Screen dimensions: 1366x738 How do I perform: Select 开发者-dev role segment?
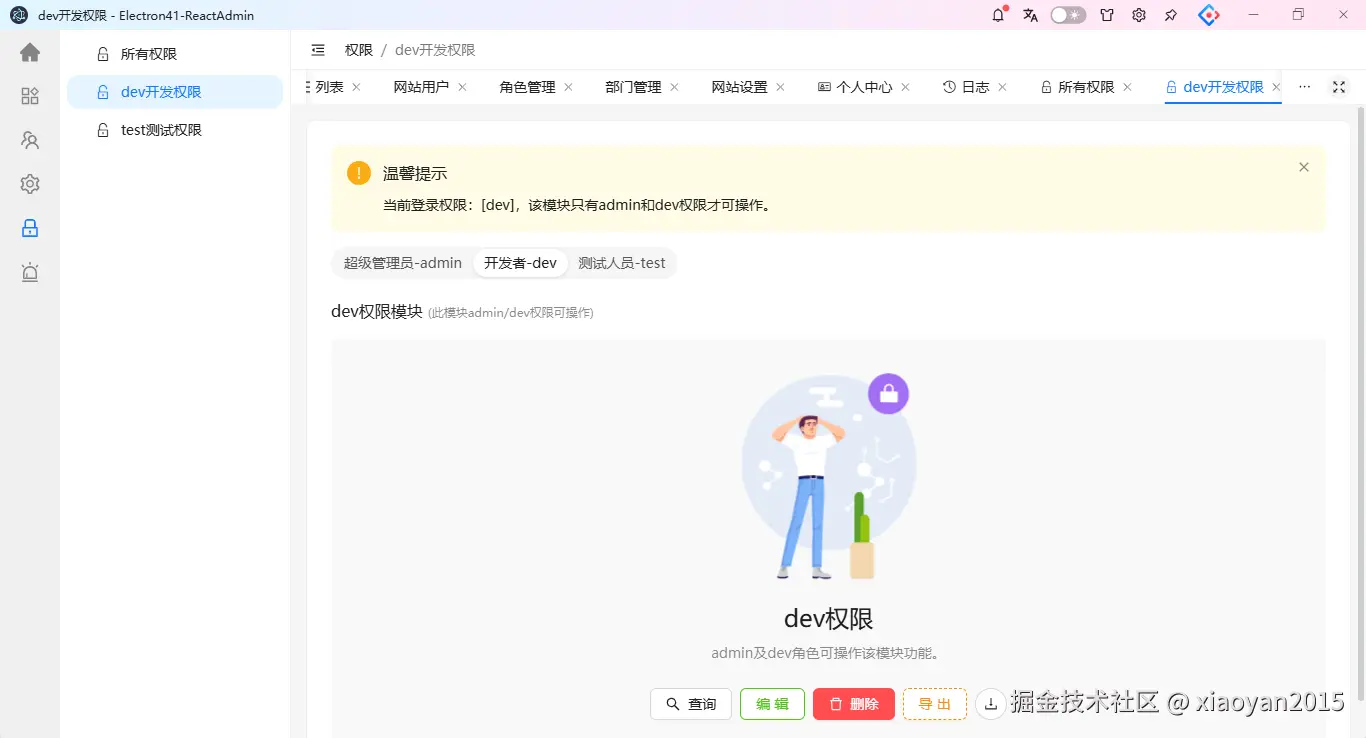point(520,263)
